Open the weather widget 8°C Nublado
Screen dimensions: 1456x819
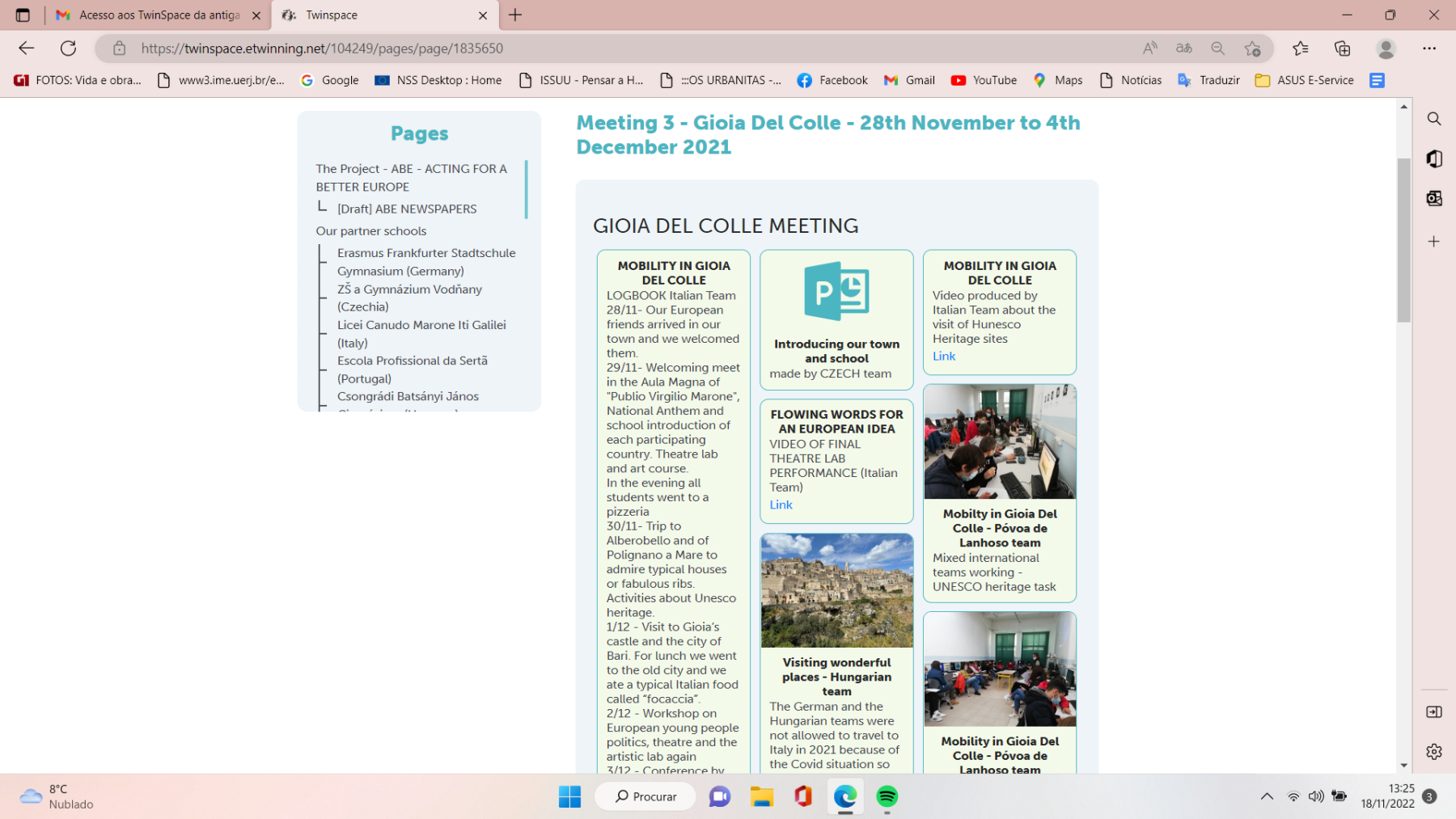tap(57, 796)
